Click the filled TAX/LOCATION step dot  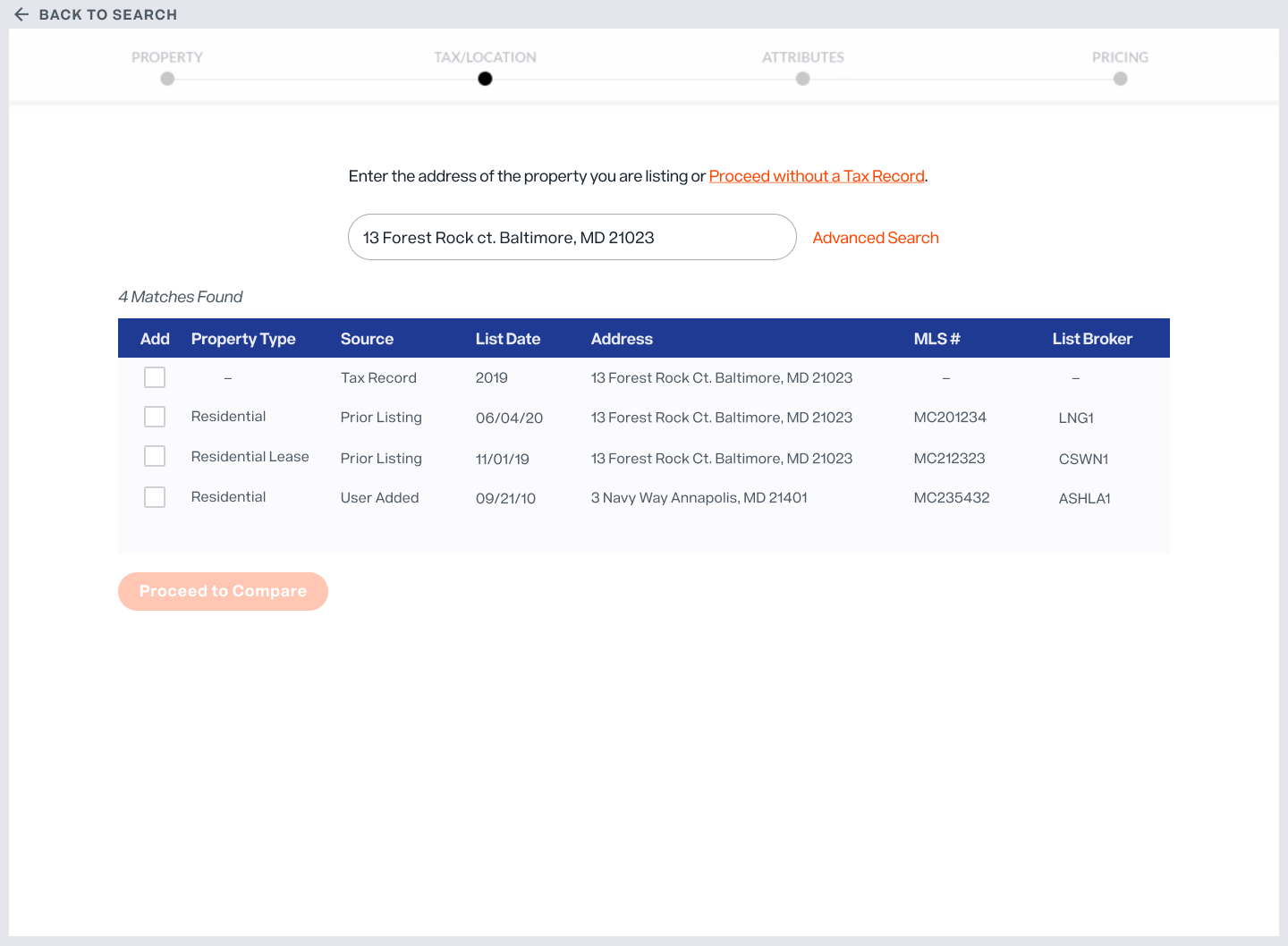(x=485, y=78)
